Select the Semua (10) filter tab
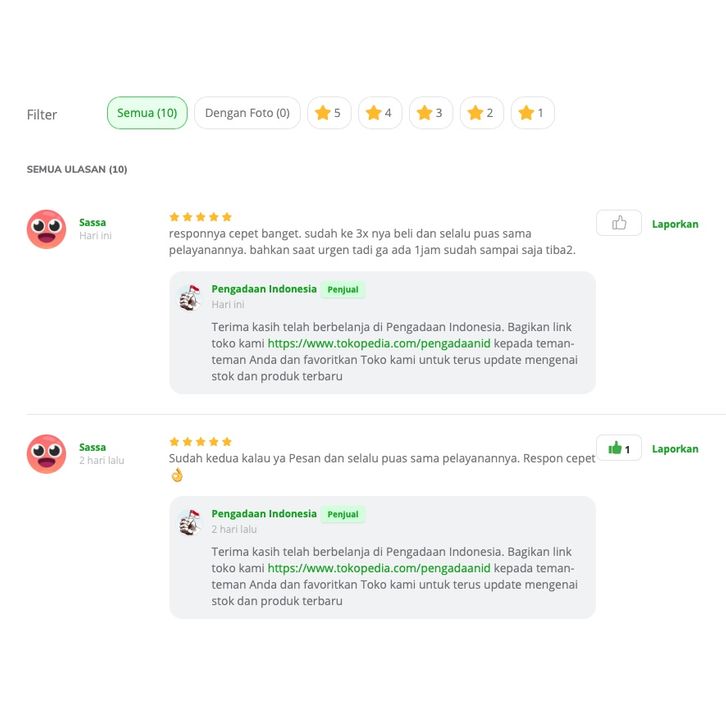This screenshot has height=726, width=726. 147,113
